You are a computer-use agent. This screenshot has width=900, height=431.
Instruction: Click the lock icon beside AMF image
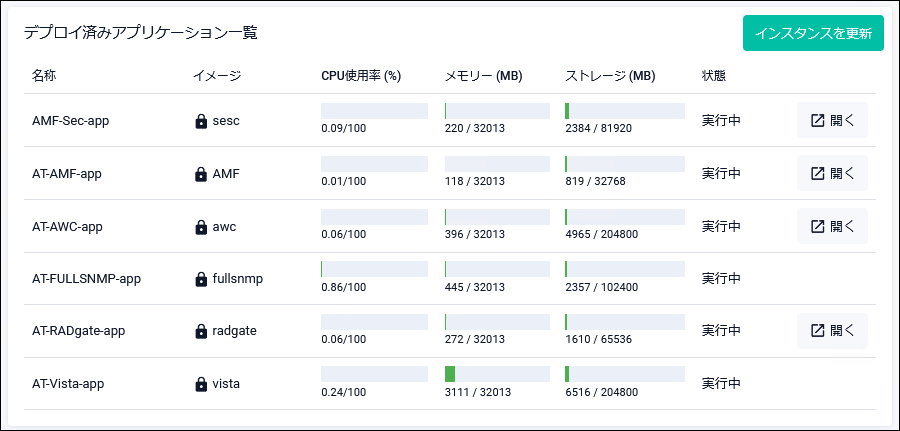(201, 174)
